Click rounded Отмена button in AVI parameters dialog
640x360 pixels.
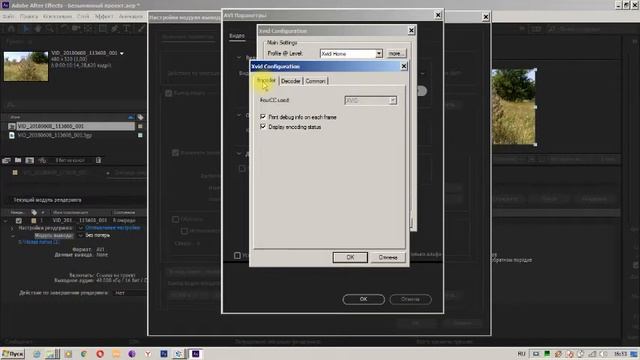(410, 299)
